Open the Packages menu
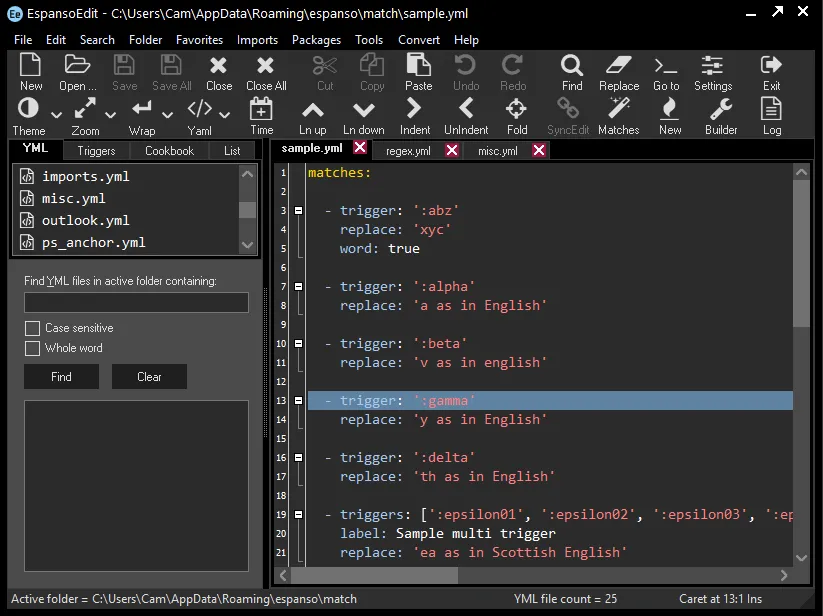The height and width of the screenshot is (616, 823). (316, 40)
